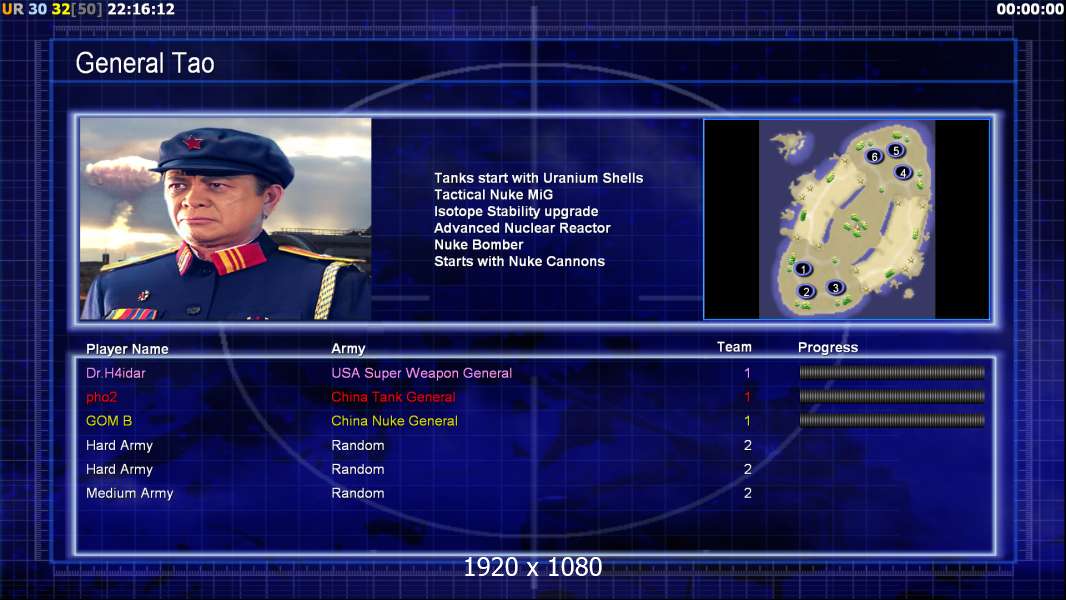Click the GOM B loading progress bar

tap(892, 421)
